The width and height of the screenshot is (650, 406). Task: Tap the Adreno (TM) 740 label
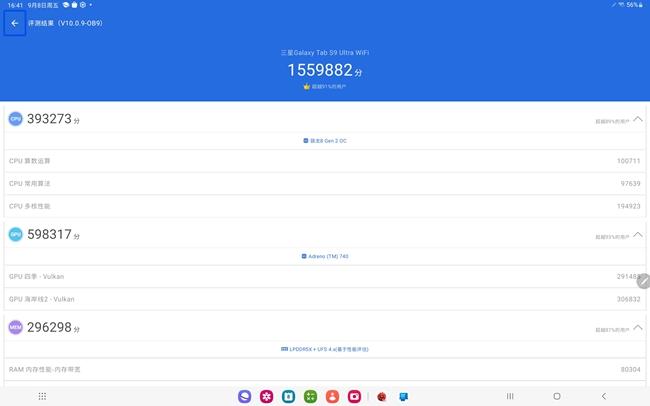tap(328, 256)
